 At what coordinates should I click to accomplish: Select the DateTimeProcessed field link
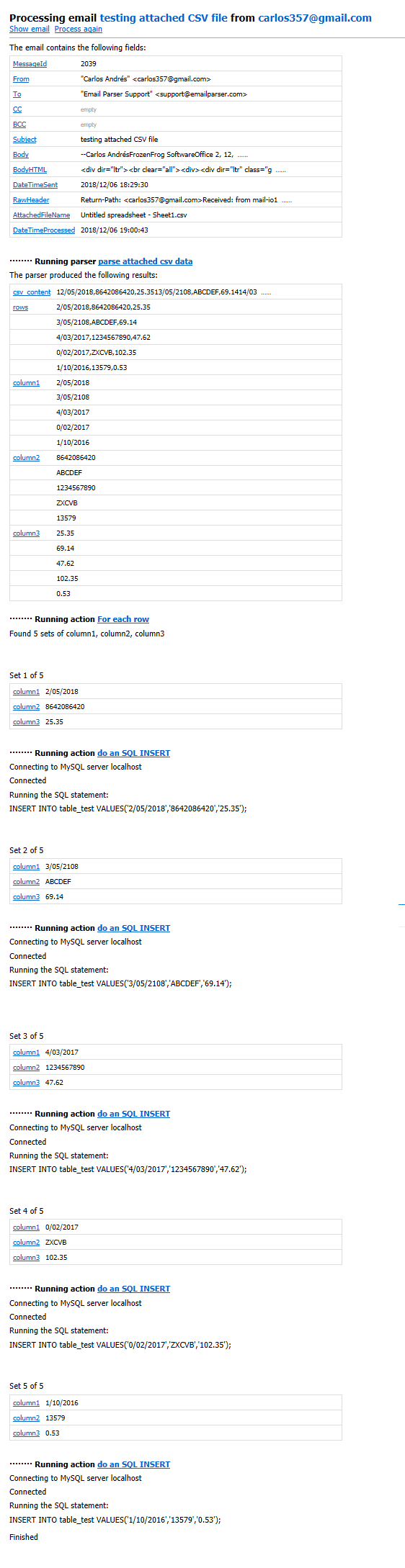click(44, 230)
